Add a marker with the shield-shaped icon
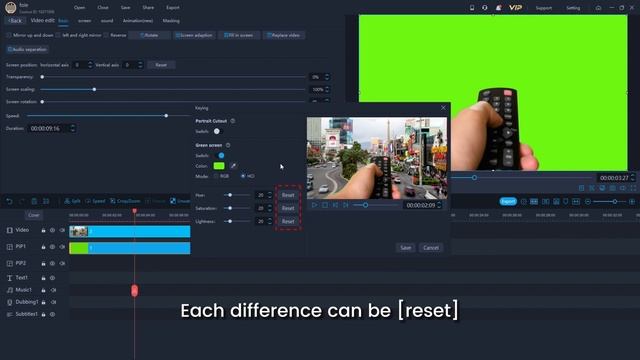Screen dimensions: 640x360 point(565,202)
